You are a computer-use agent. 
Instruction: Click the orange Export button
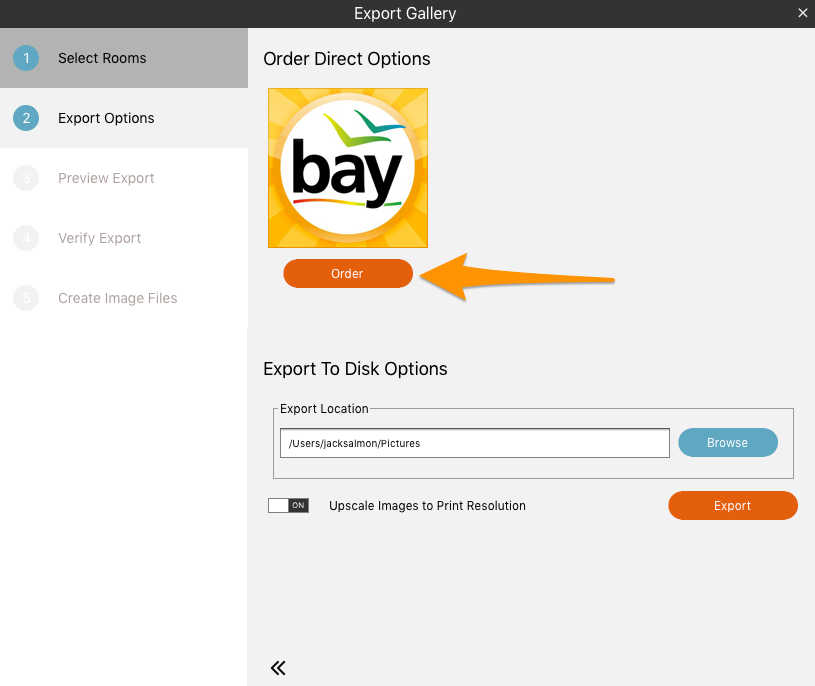pyautogui.click(x=733, y=506)
